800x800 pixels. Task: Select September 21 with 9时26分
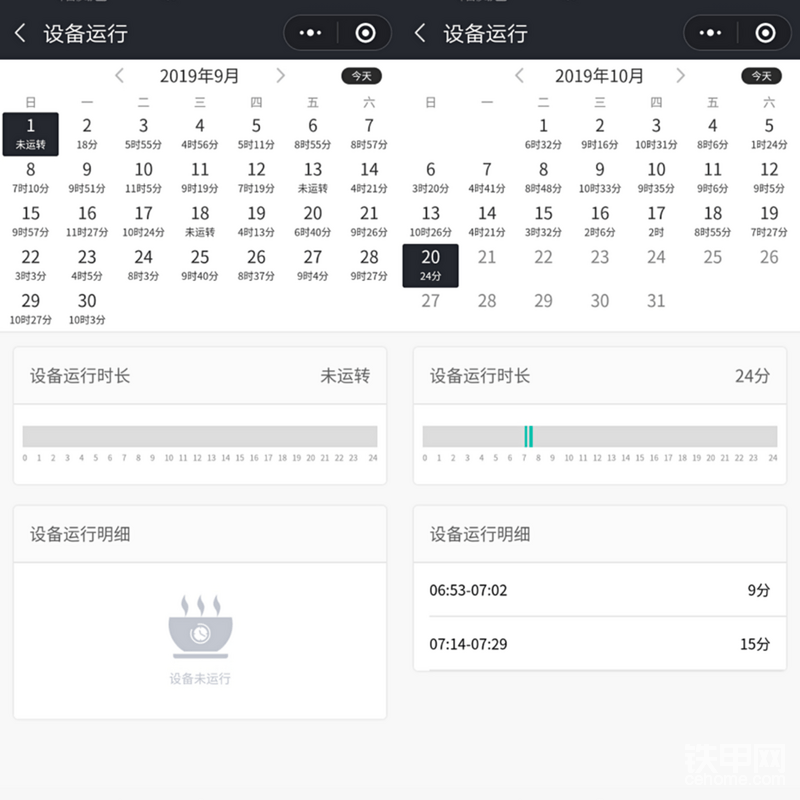pos(369,222)
